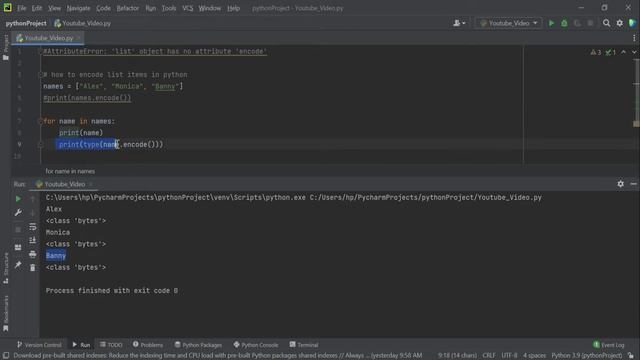This screenshot has width=640, height=360.
Task: Click the down arrow in Run panel
Action: (33, 213)
